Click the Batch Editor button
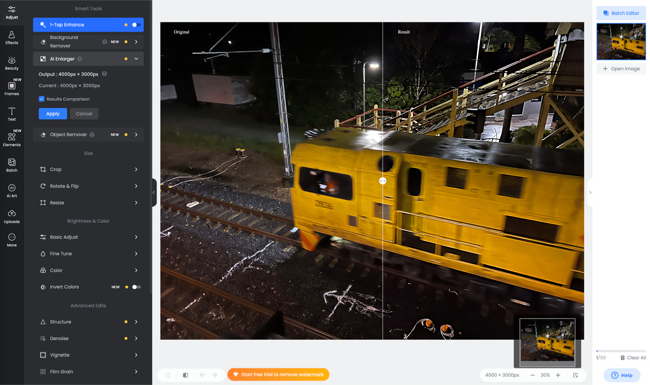650x385 pixels. click(x=621, y=13)
